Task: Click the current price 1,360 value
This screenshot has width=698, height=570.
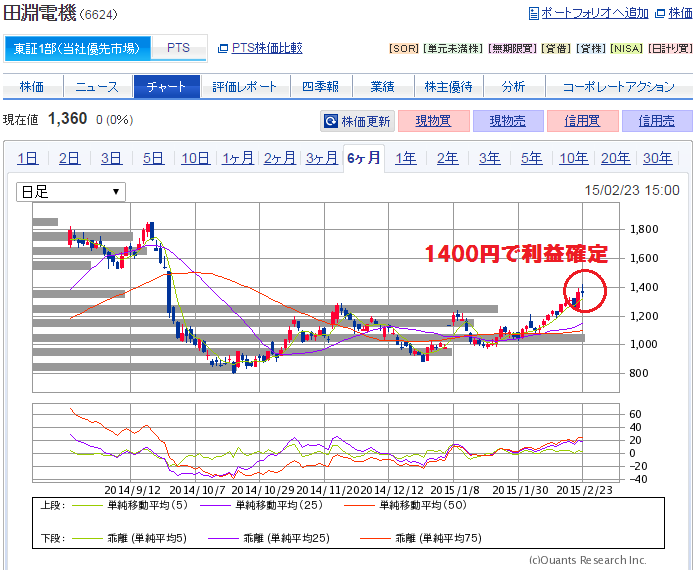Action: 68,119
